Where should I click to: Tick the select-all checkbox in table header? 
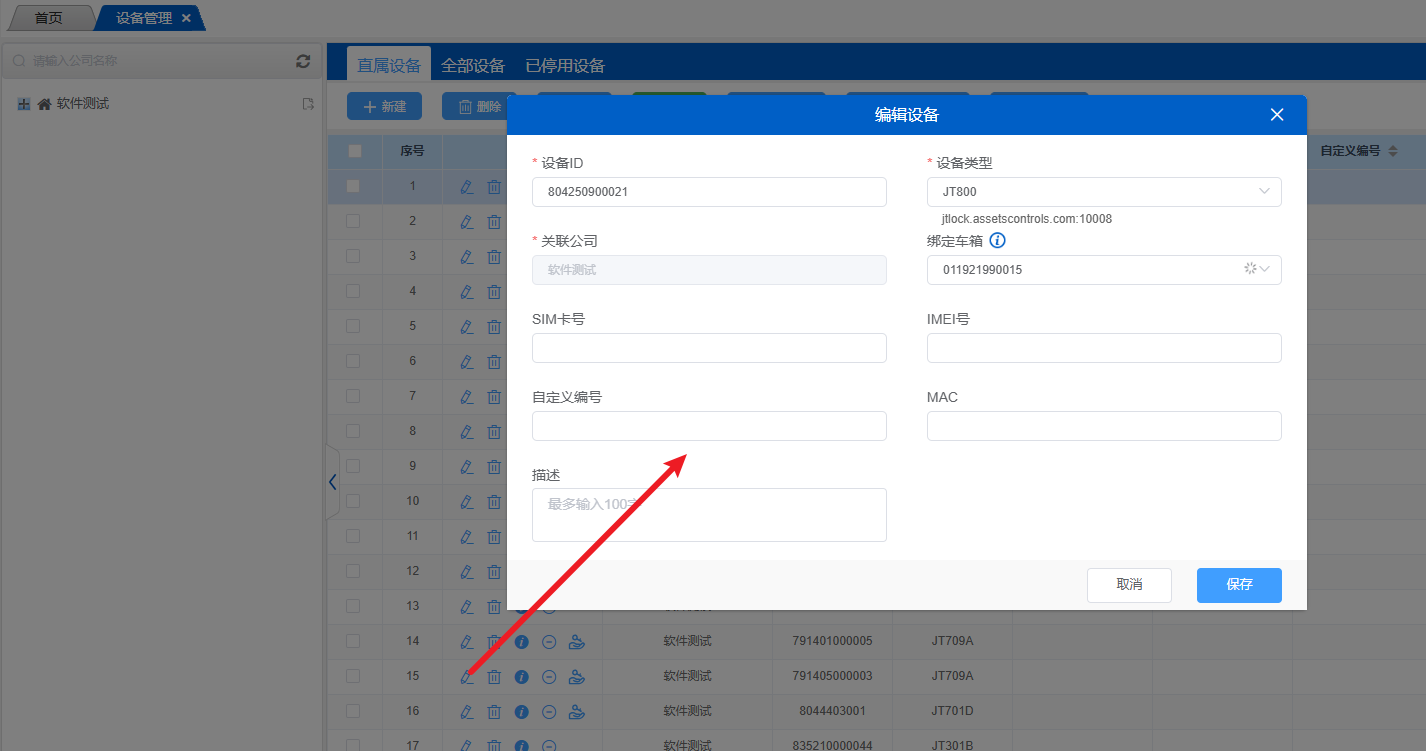coord(354,151)
